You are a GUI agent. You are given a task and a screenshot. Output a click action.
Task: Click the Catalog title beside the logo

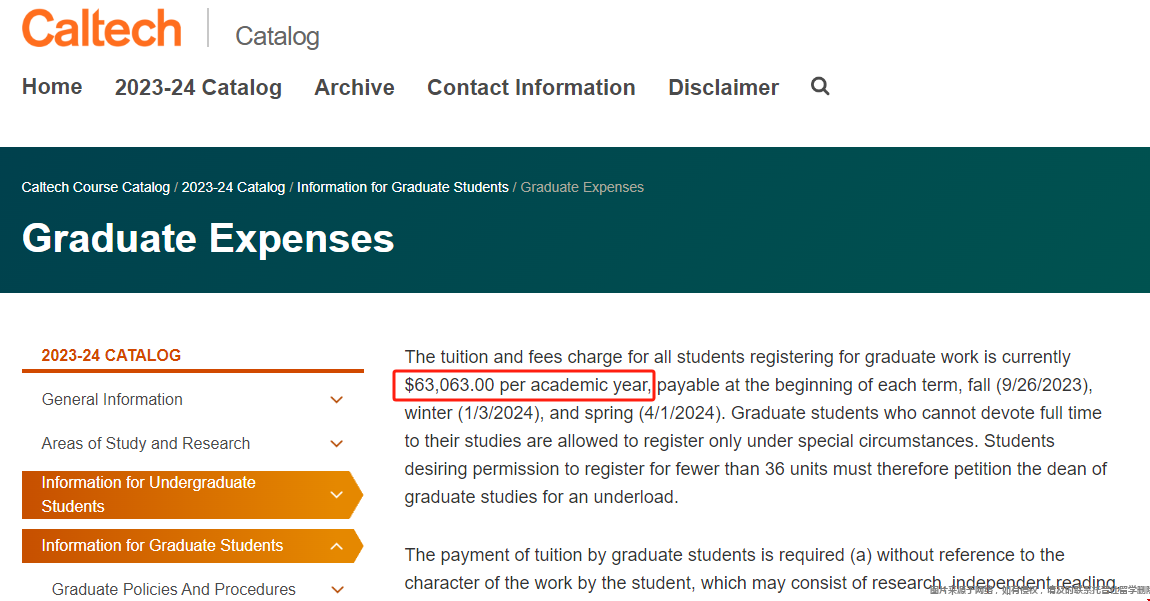(x=277, y=37)
